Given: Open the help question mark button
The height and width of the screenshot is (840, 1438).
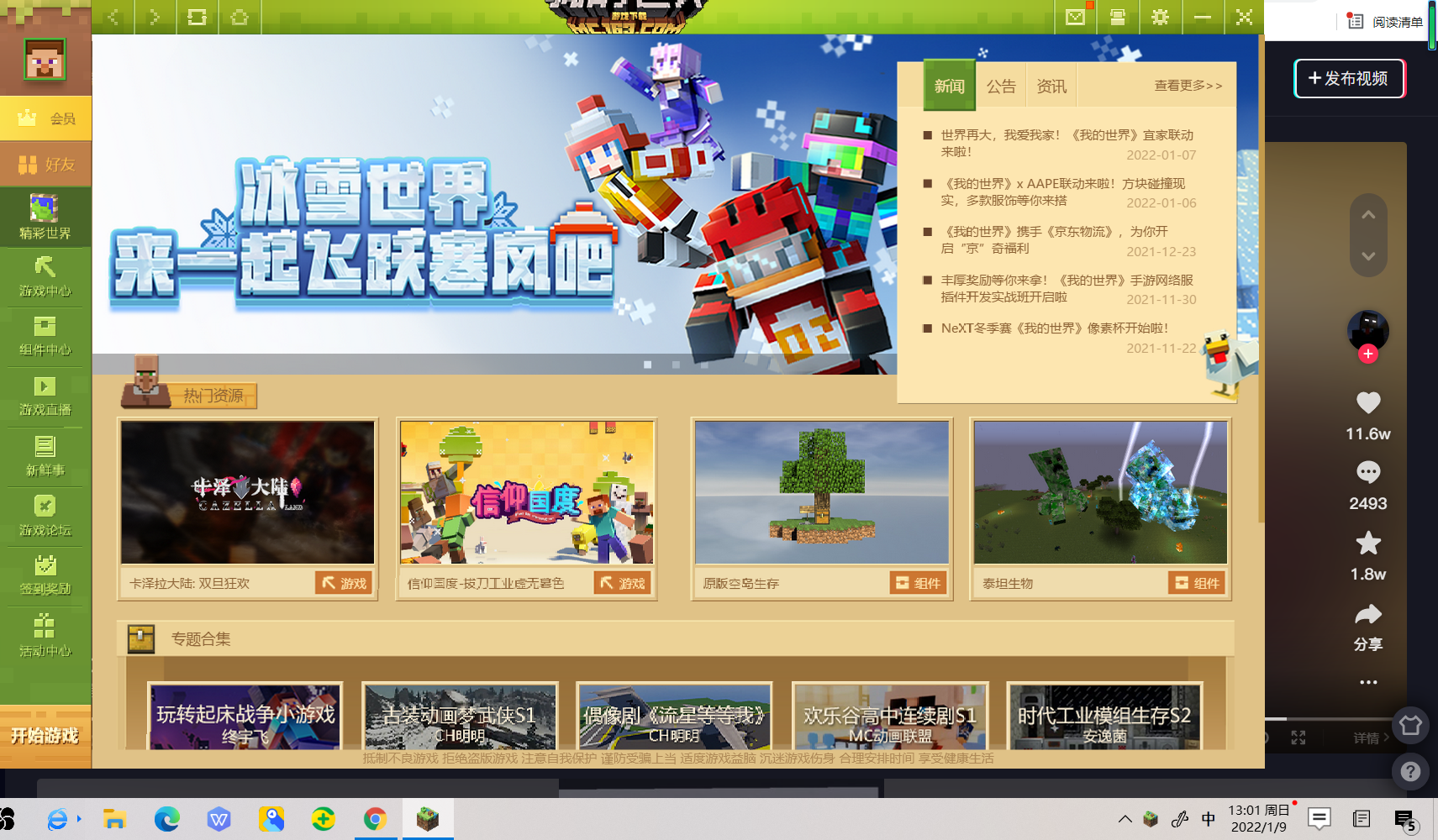Looking at the screenshot, I should (x=1410, y=771).
